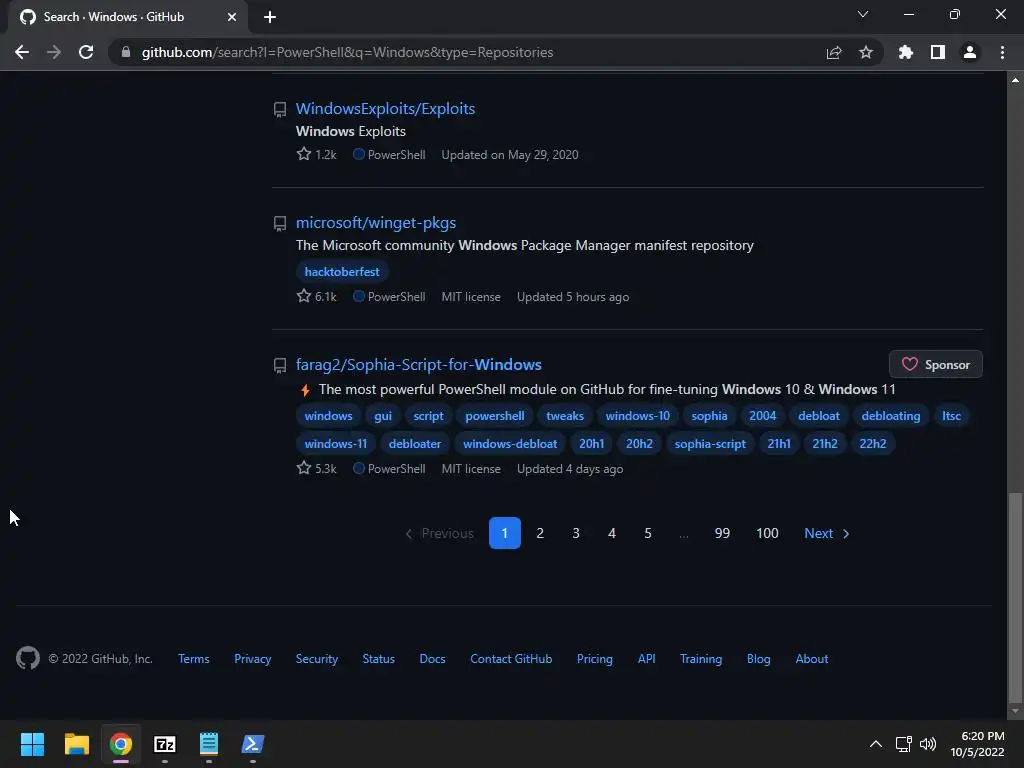
Task: Open network settings from the tray
Action: point(904,744)
